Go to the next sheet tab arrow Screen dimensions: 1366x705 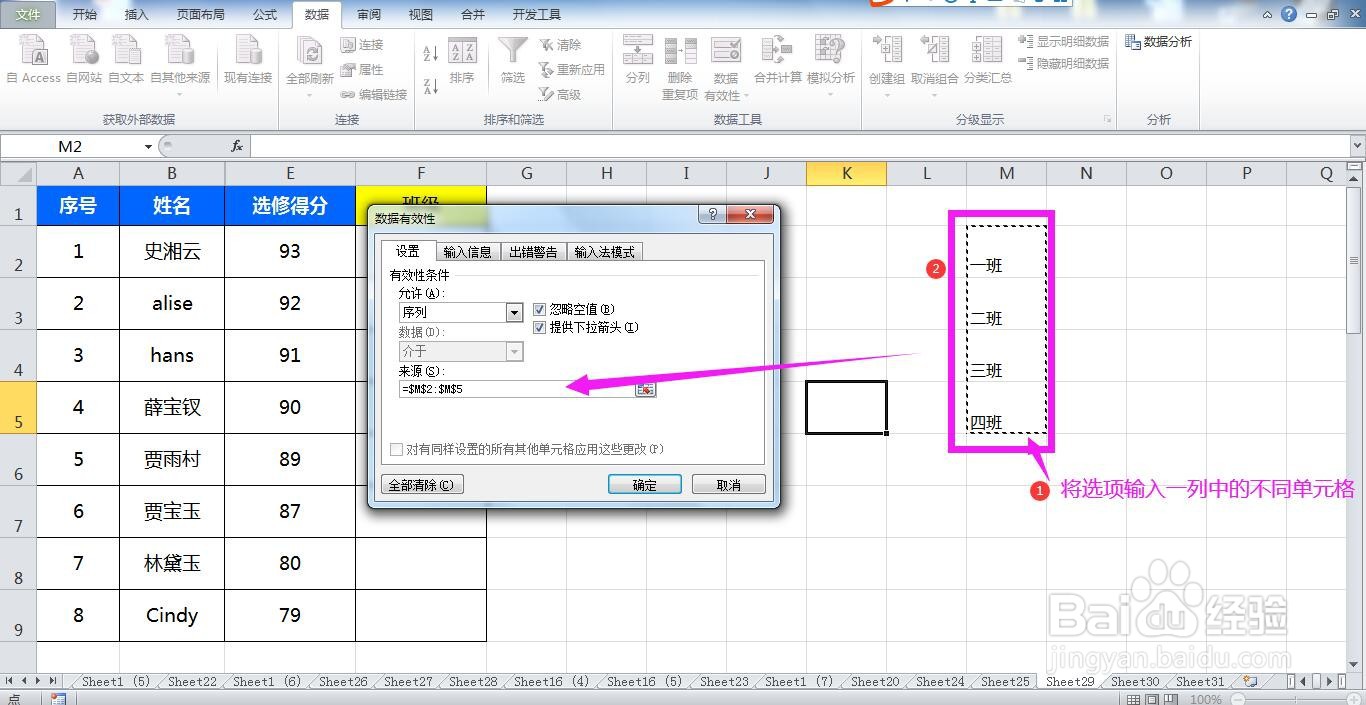[38, 681]
